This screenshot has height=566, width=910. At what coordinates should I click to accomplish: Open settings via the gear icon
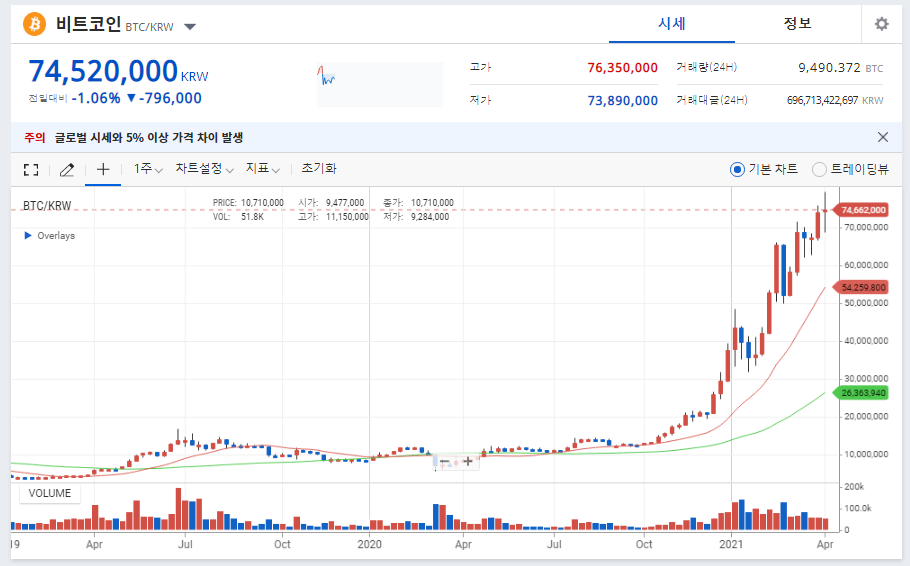(x=882, y=24)
